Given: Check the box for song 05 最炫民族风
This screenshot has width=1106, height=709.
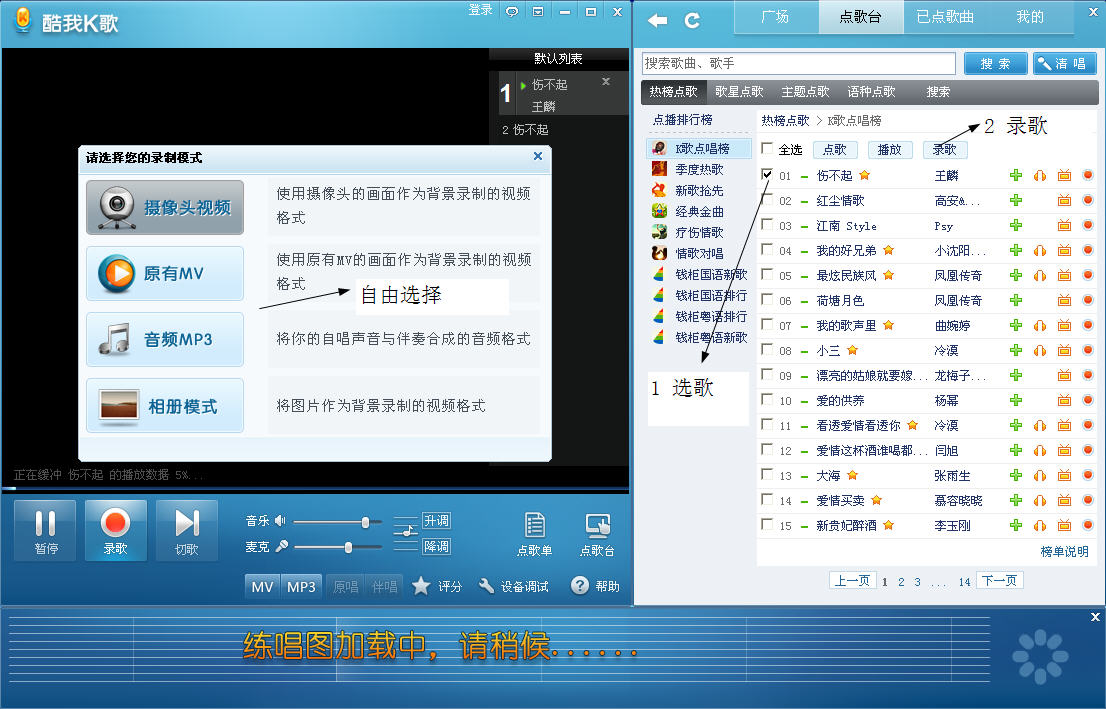Looking at the screenshot, I should coord(767,275).
